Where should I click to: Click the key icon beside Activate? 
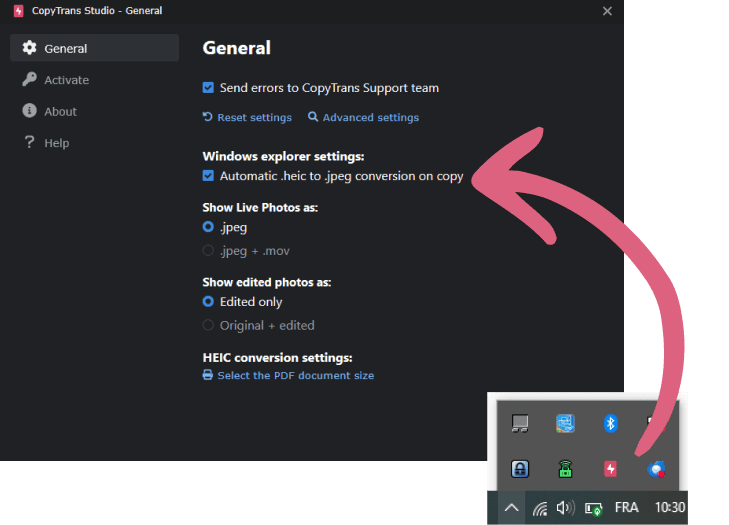[29, 79]
